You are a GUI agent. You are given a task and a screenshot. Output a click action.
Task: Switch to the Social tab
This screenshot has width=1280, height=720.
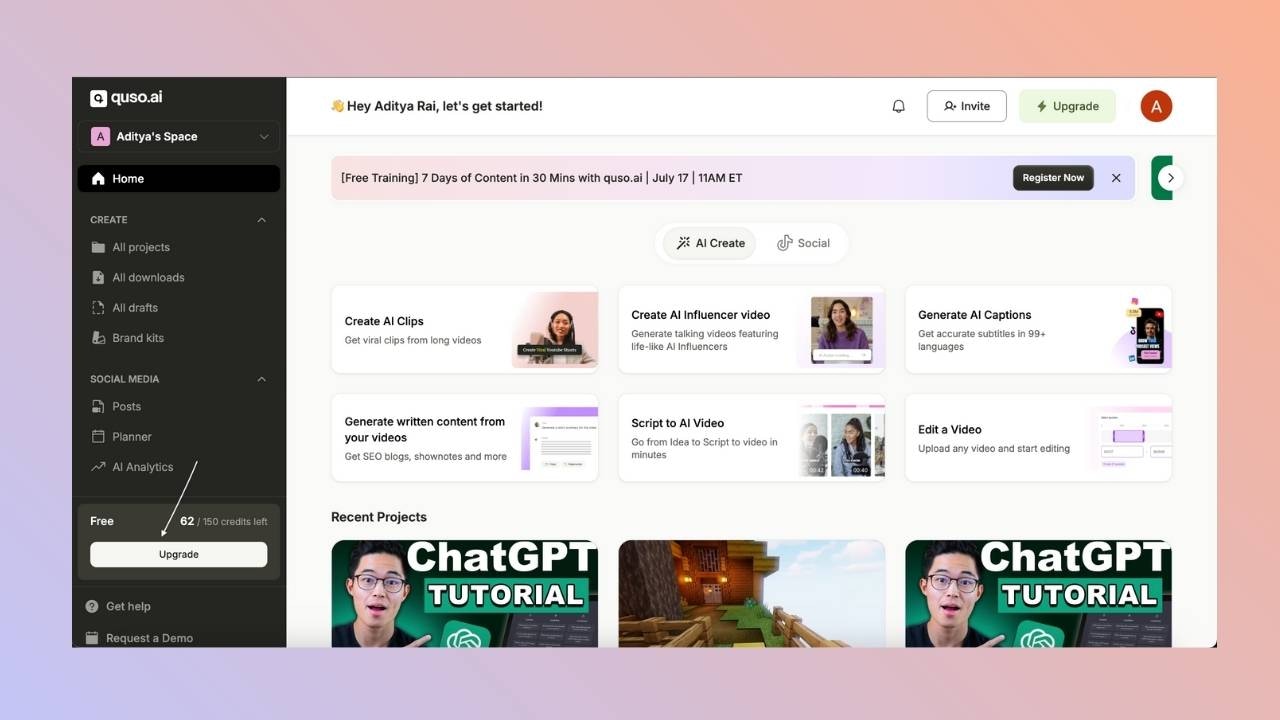(x=804, y=243)
